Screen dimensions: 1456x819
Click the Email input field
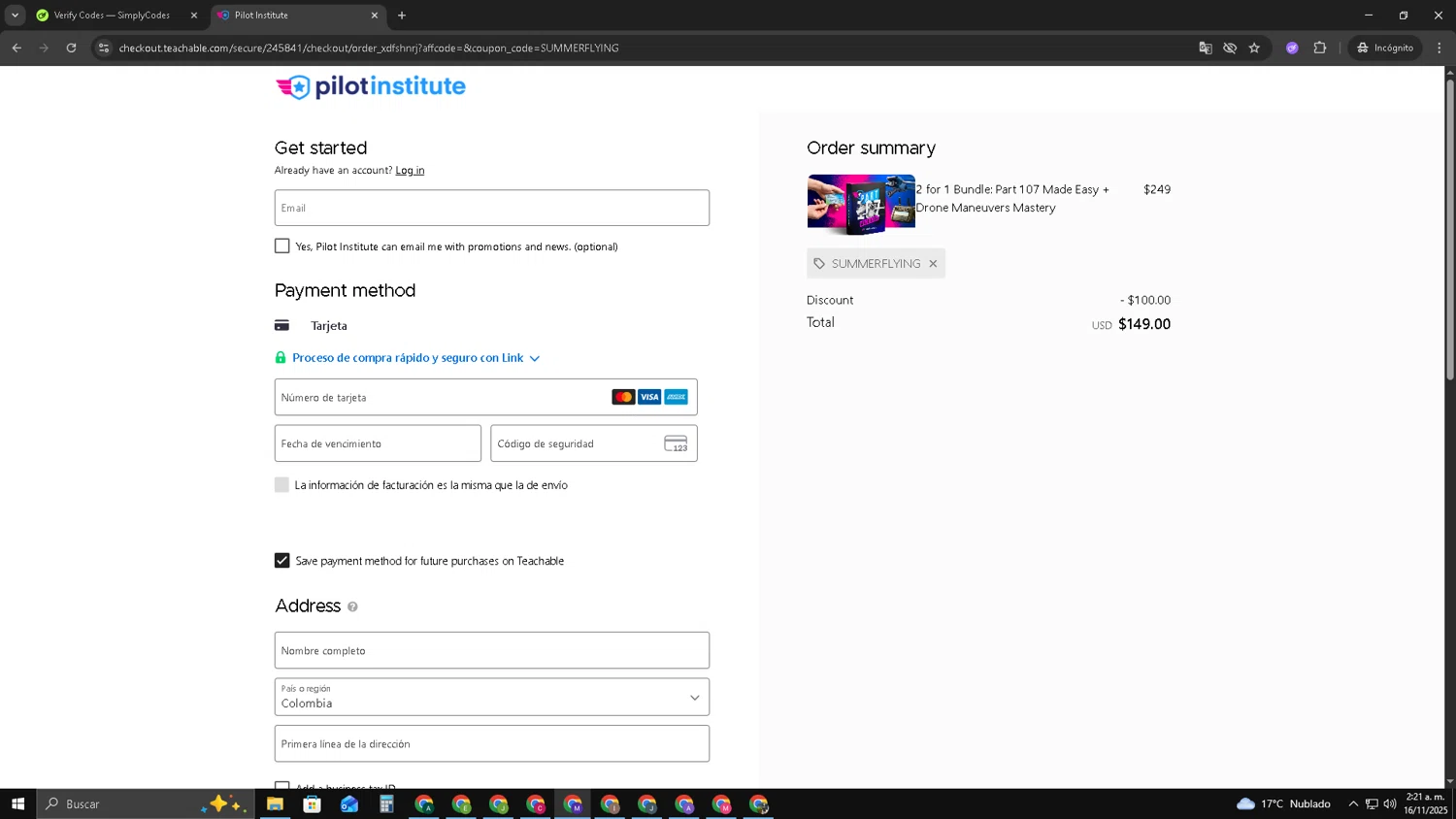(x=492, y=208)
